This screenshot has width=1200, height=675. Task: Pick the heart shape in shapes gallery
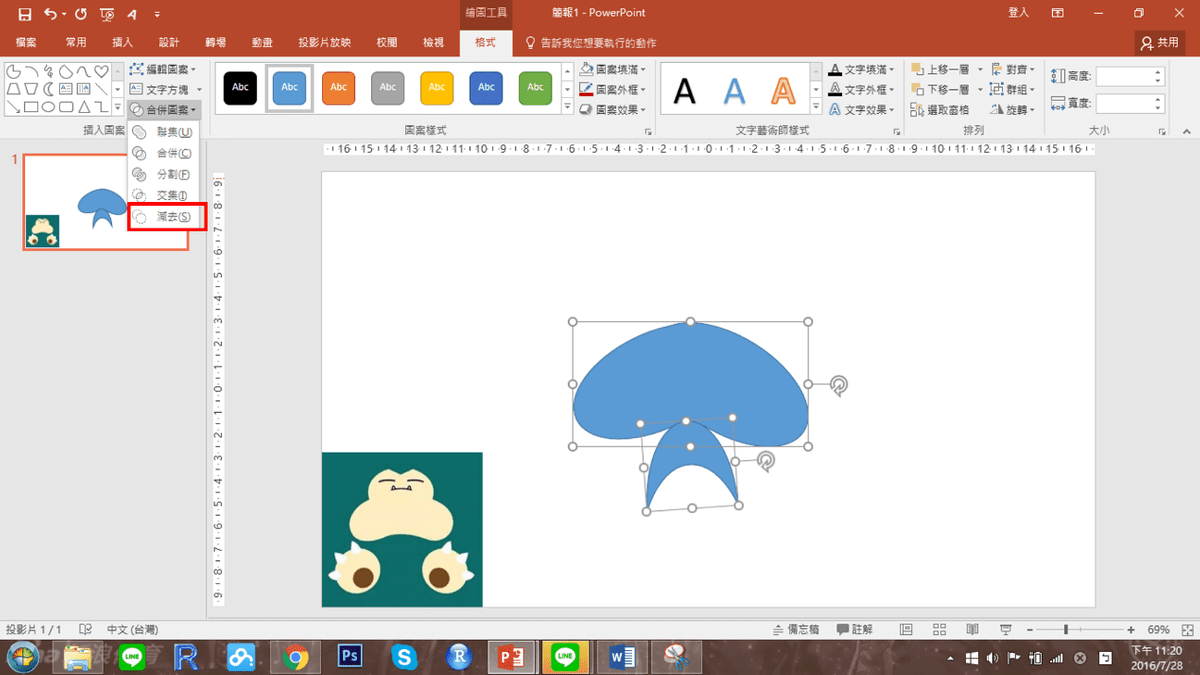tap(101, 72)
